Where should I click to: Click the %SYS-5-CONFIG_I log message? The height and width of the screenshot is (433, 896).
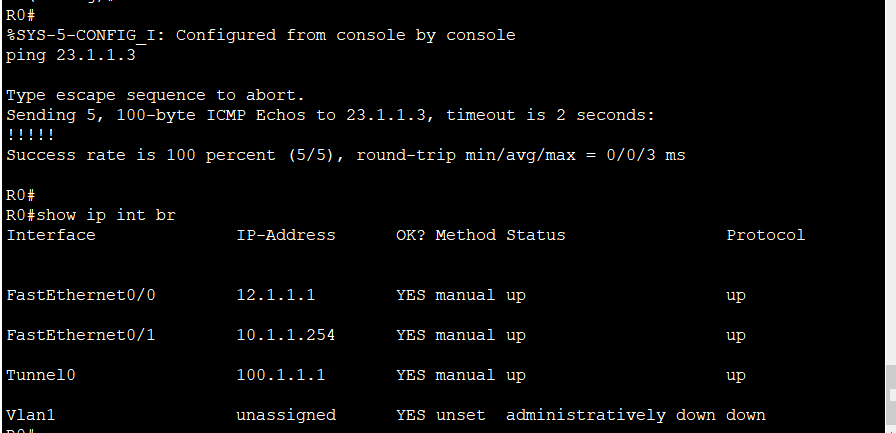click(x=261, y=35)
